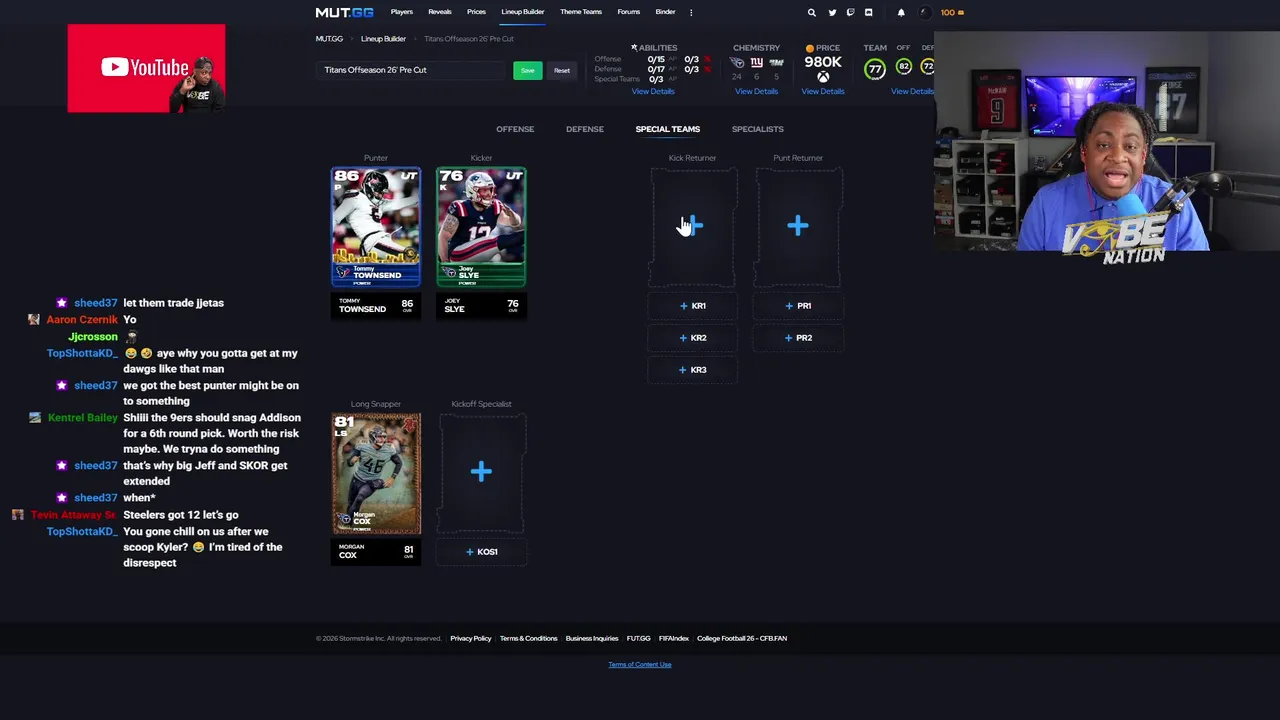The image size is (1280, 720).
Task: Edit the lineup name field
Action: pos(412,70)
